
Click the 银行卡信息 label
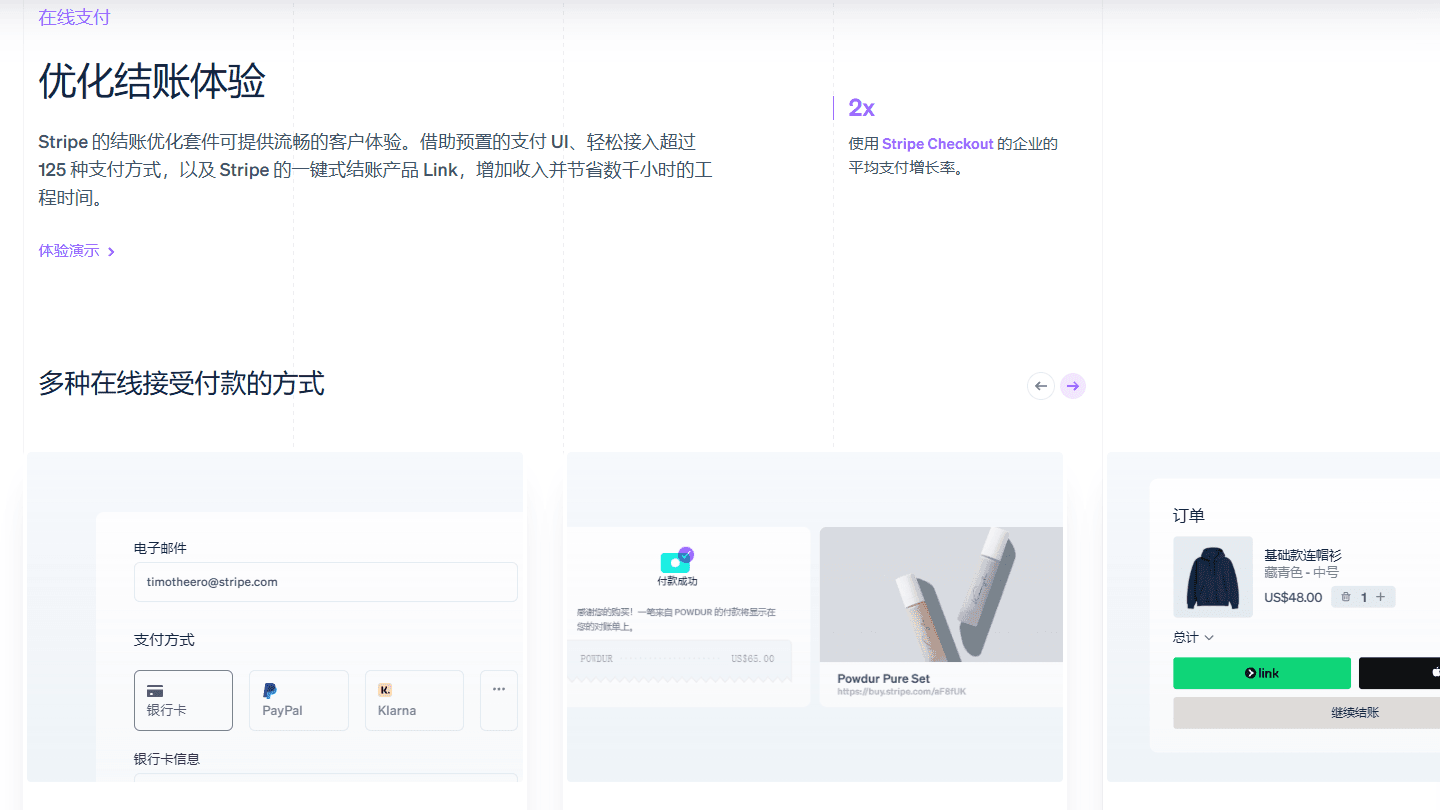[167, 759]
